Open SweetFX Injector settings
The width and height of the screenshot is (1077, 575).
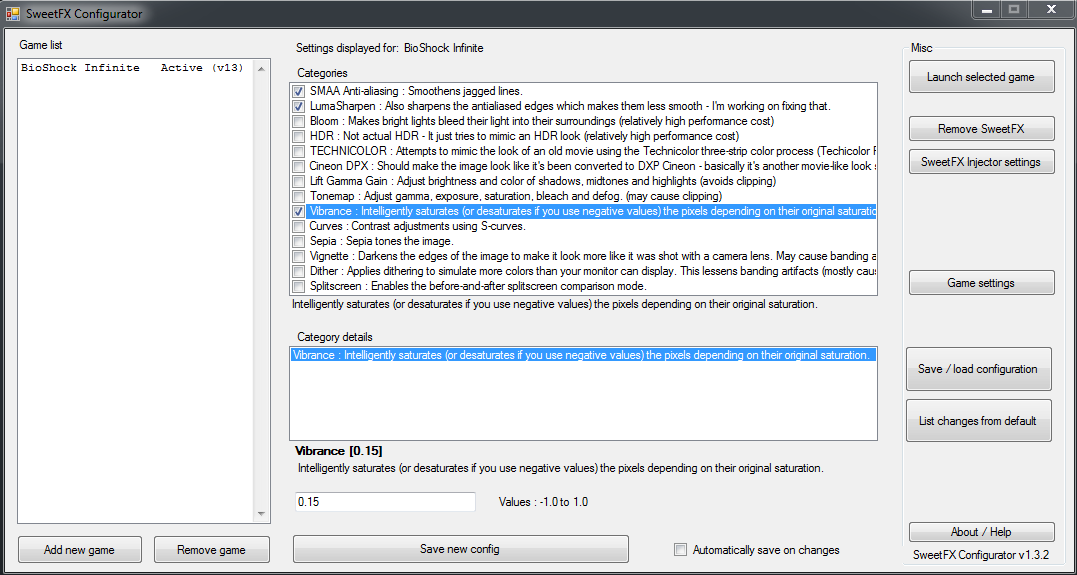coord(981,162)
